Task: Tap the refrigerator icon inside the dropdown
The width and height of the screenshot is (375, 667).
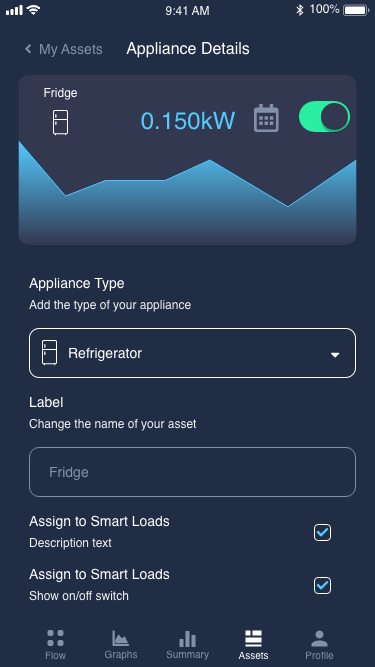Action: click(49, 352)
